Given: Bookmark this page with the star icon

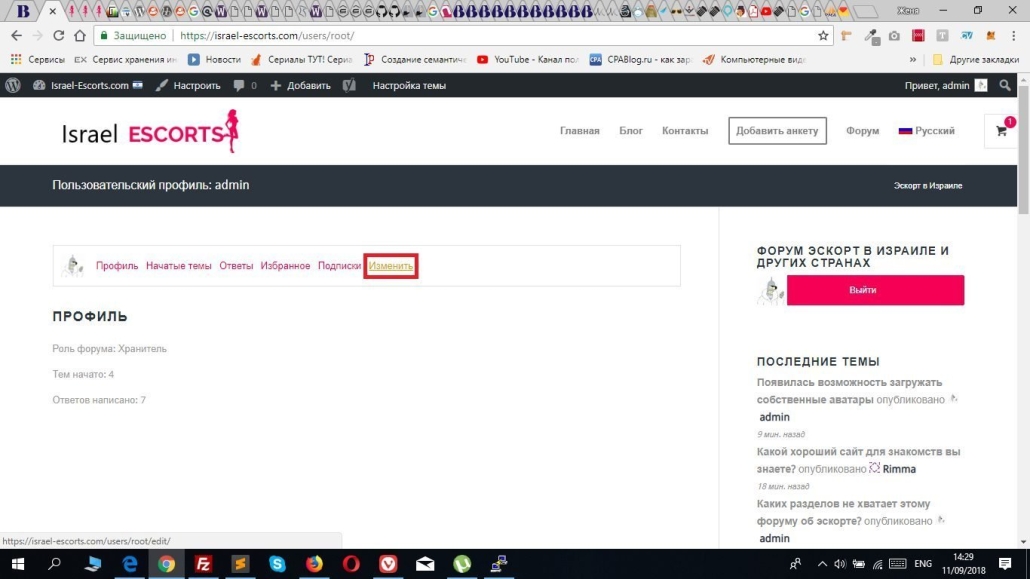Looking at the screenshot, I should 823,35.
